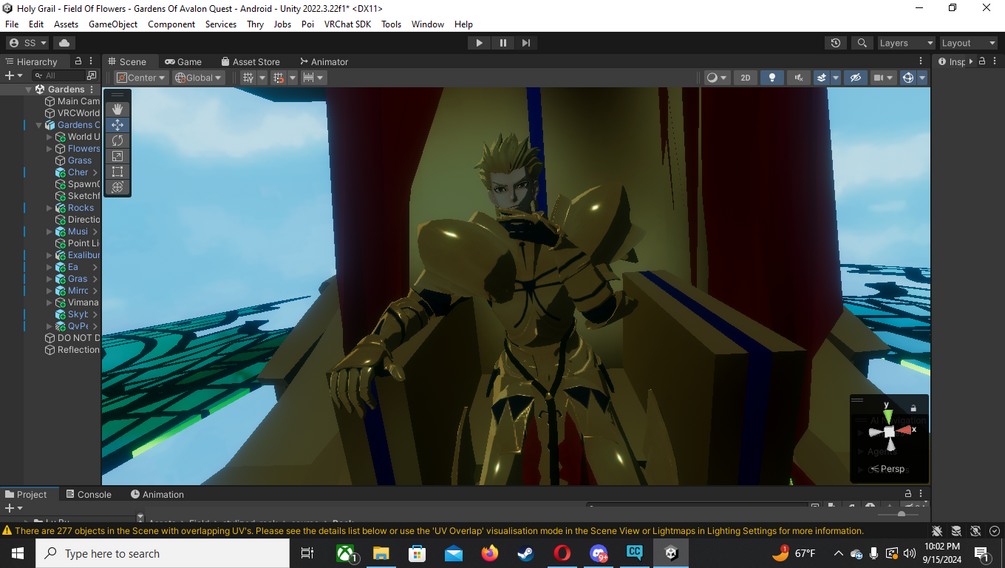
Task: Open the effects dropdown arrow
Action: [x=835, y=78]
